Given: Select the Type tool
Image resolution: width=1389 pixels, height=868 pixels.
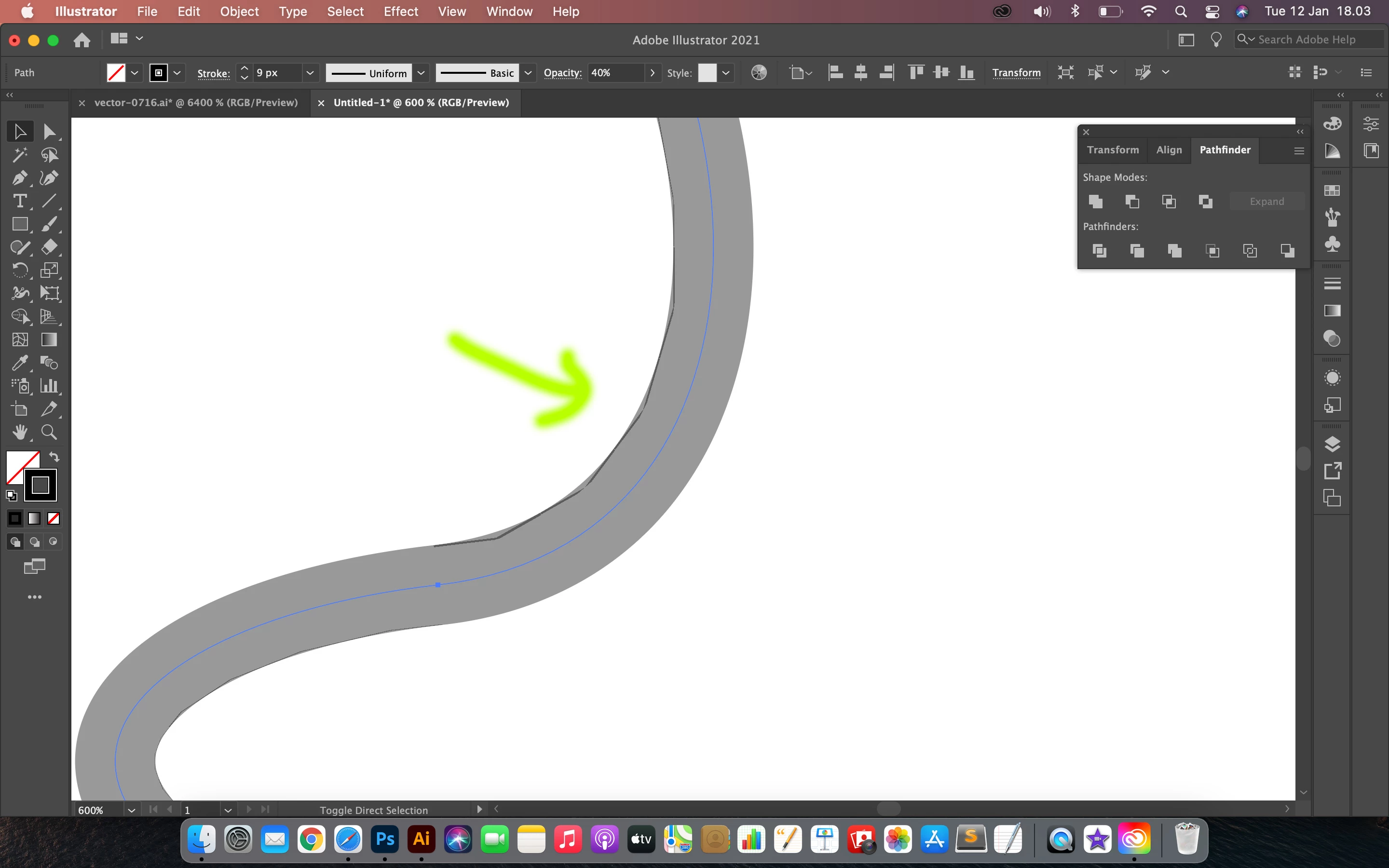Looking at the screenshot, I should [19, 201].
